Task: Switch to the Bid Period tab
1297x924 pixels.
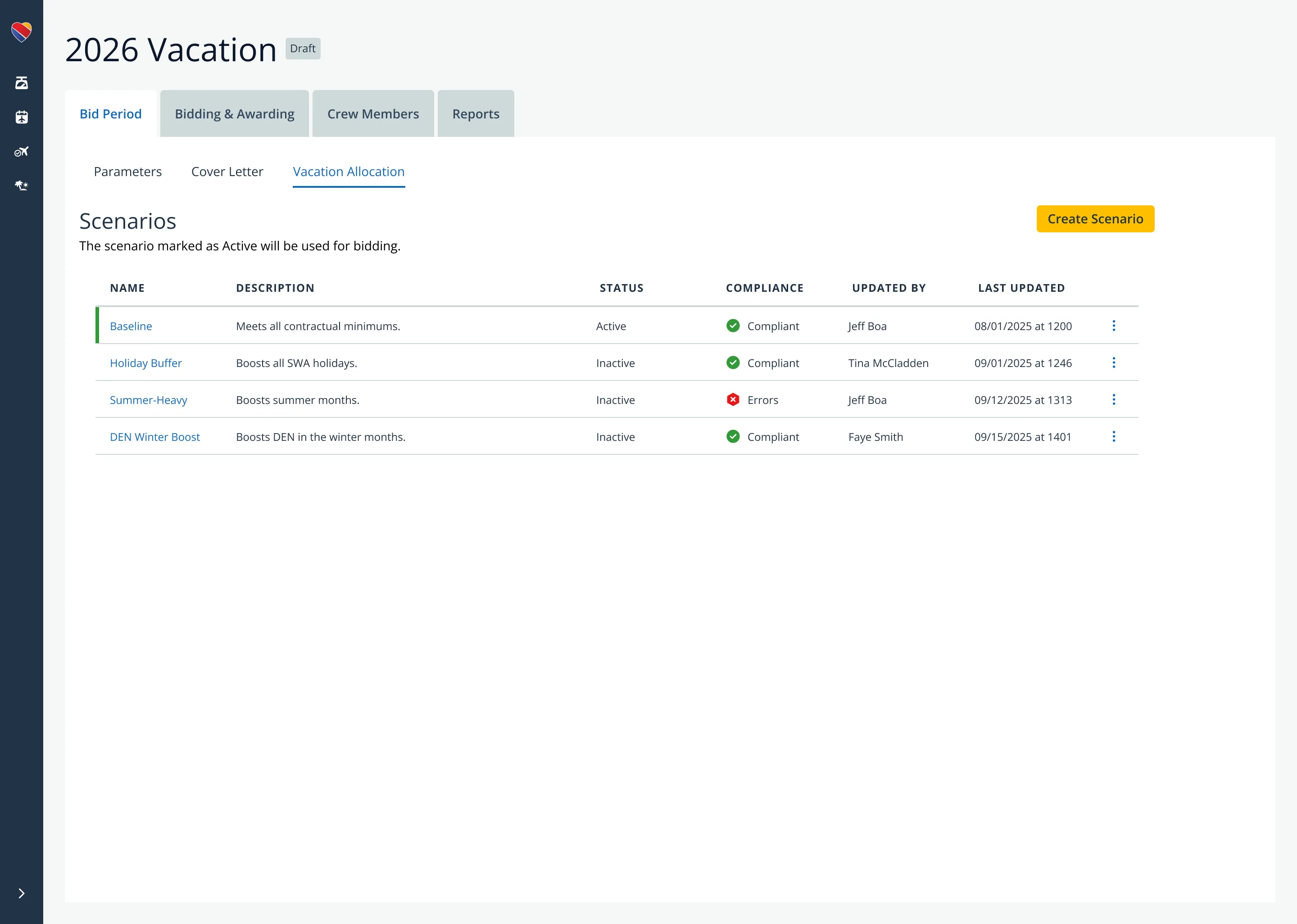Action: click(x=110, y=114)
